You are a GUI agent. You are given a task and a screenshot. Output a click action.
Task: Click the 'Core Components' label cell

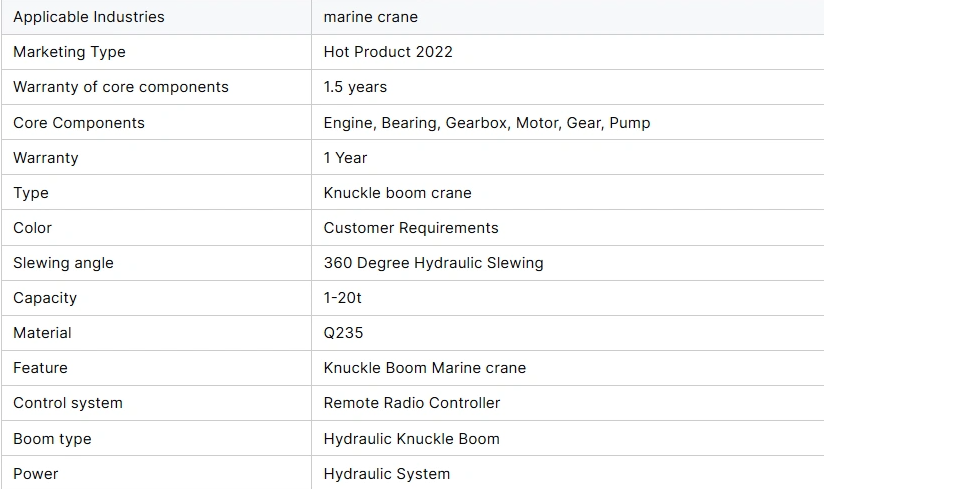coord(79,123)
